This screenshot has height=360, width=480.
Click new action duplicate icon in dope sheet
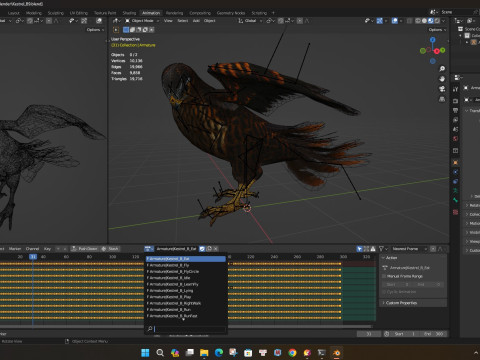point(209,249)
